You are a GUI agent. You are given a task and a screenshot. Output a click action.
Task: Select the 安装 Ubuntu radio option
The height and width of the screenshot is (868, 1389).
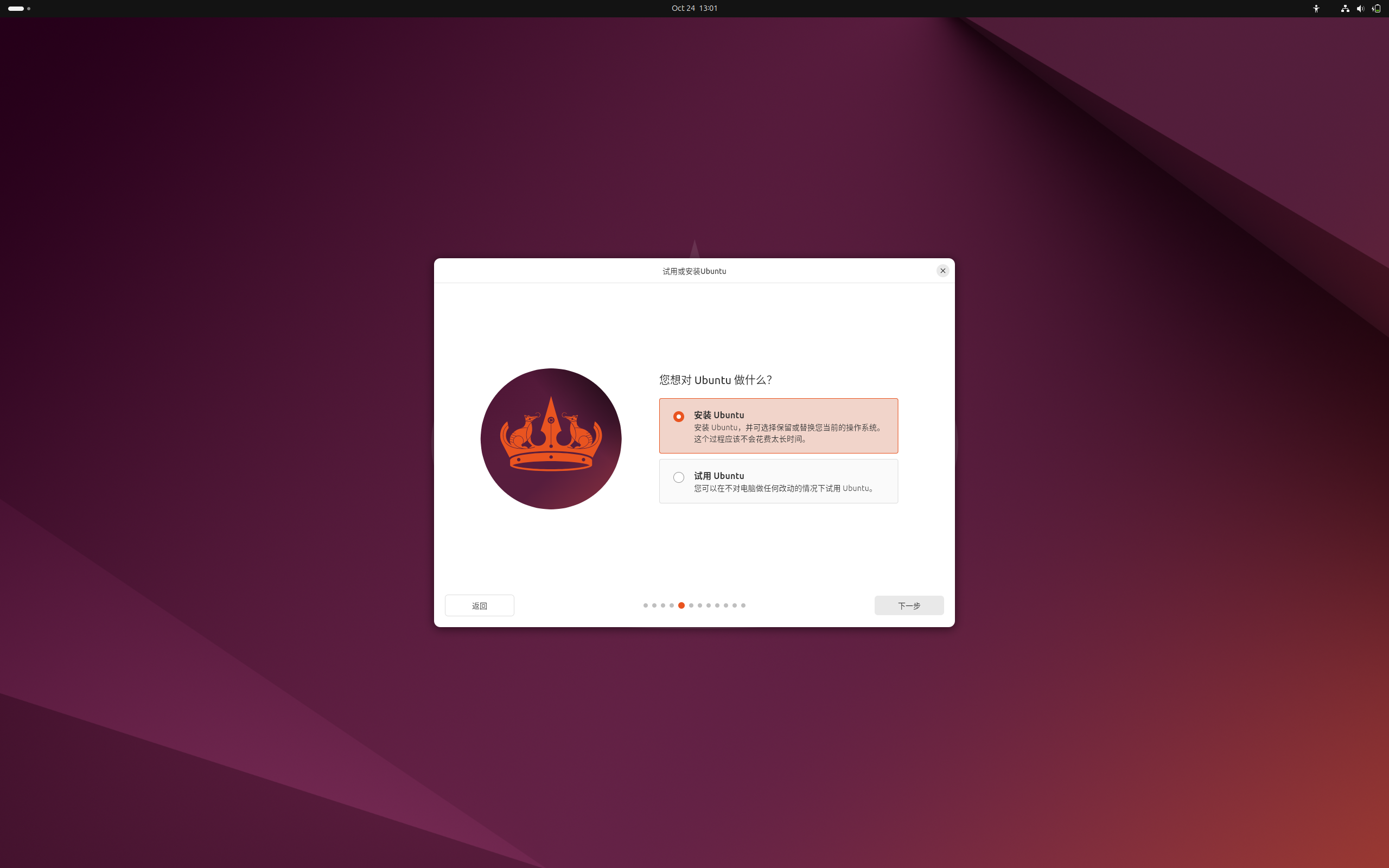[x=778, y=425]
